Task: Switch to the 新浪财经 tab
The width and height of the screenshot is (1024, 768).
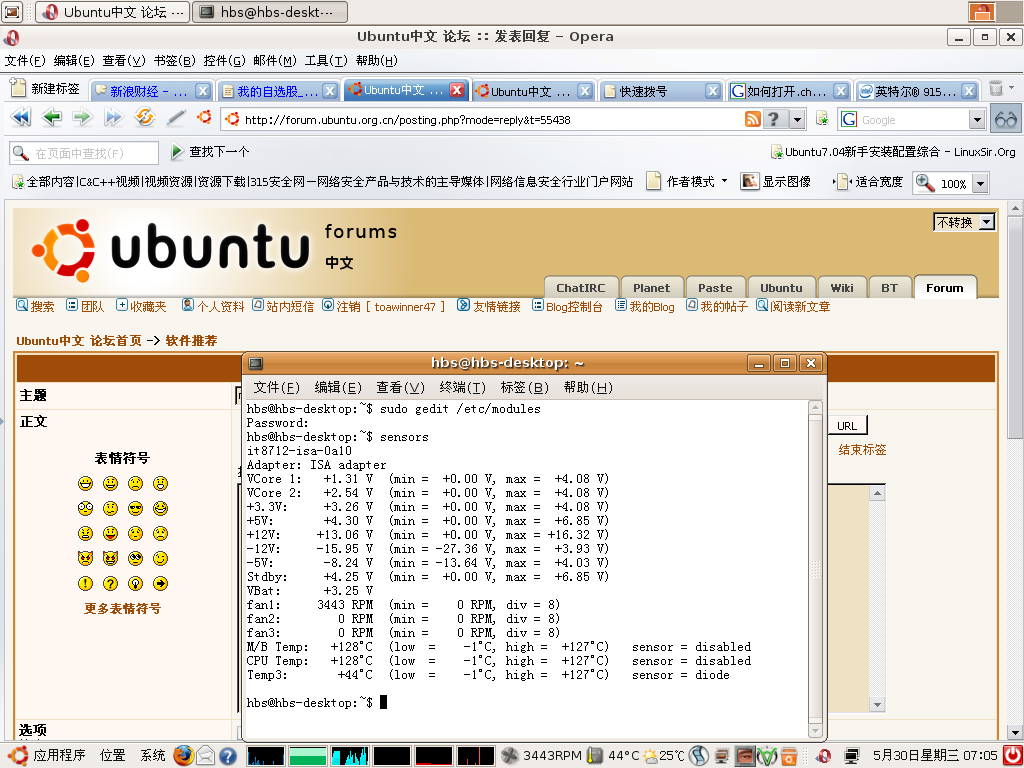Action: (151, 91)
